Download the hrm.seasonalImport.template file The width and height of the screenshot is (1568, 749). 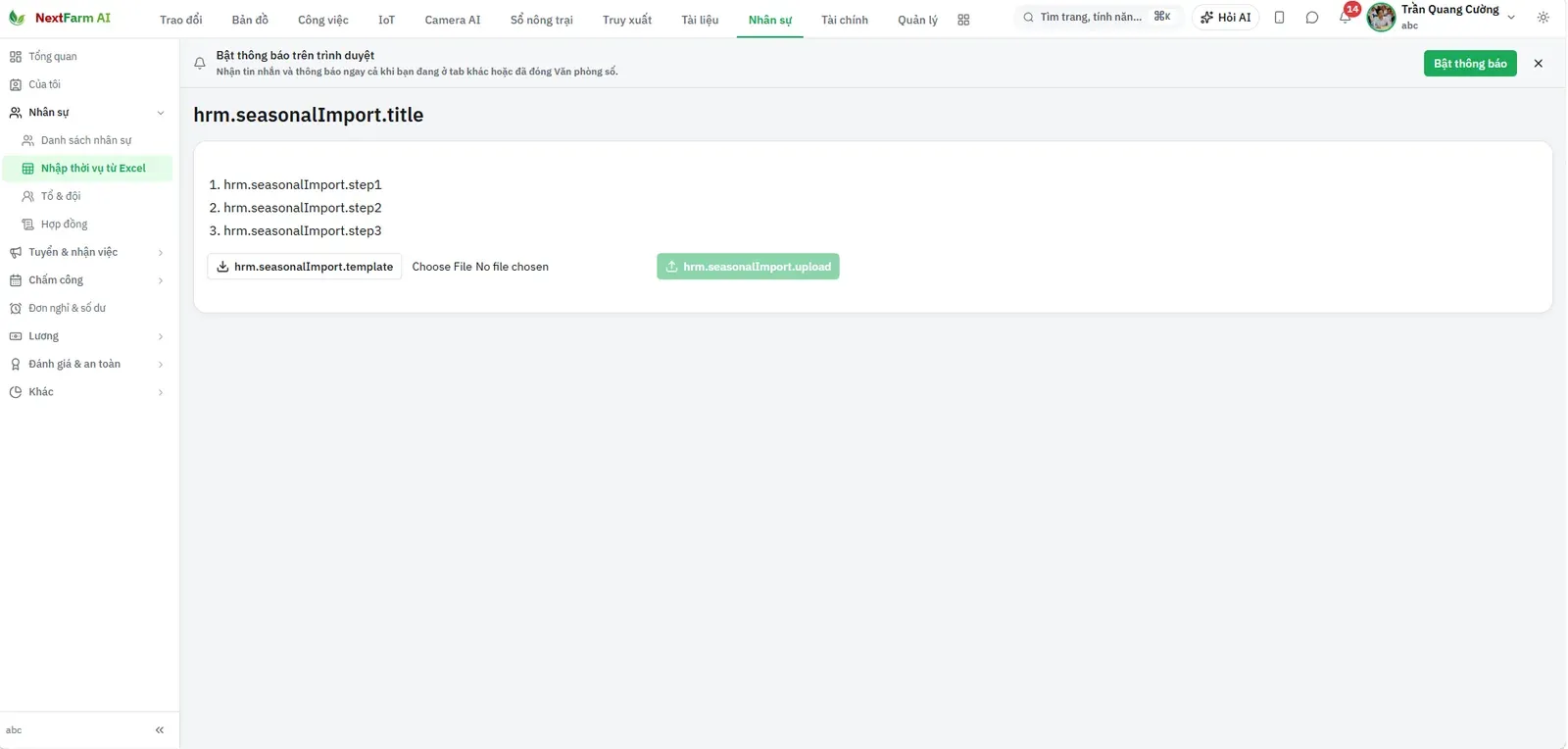click(x=305, y=267)
